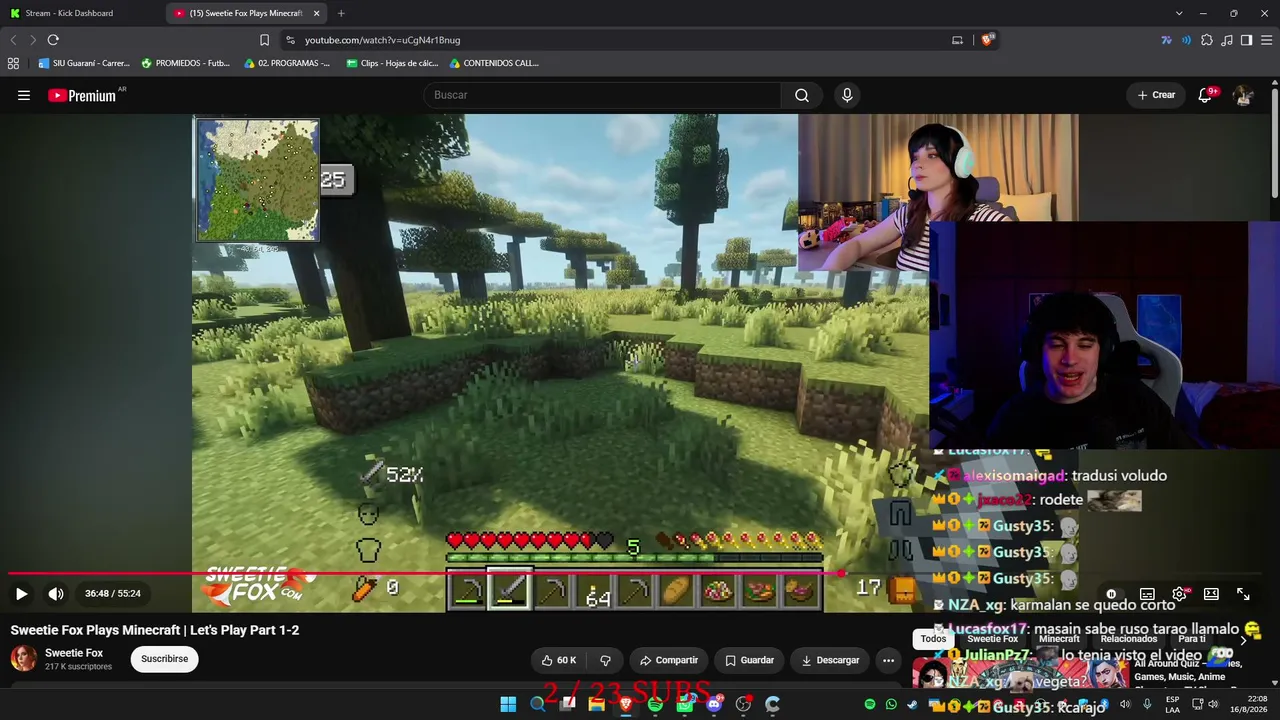Select the Relacionados filter chip
This screenshot has height=720, width=1280.
(x=1129, y=639)
